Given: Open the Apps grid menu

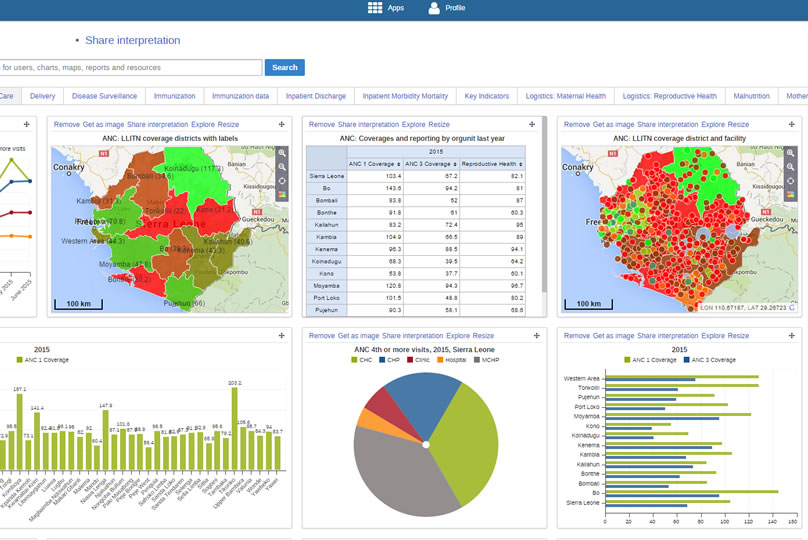Looking at the screenshot, I should pyautogui.click(x=375, y=8).
